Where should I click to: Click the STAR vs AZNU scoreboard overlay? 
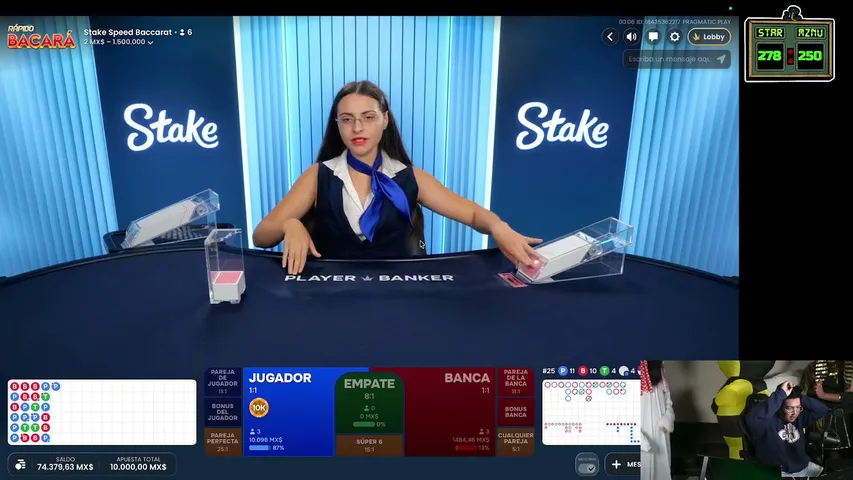pos(789,45)
